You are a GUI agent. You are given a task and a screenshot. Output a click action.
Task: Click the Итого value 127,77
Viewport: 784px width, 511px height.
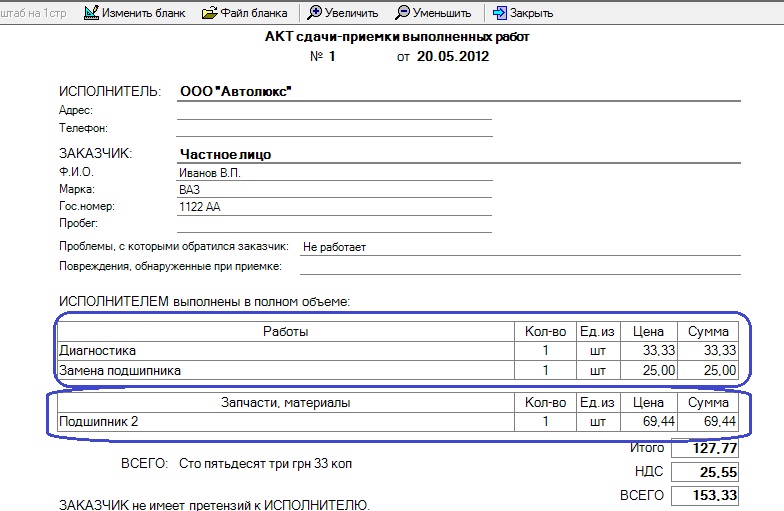click(705, 448)
